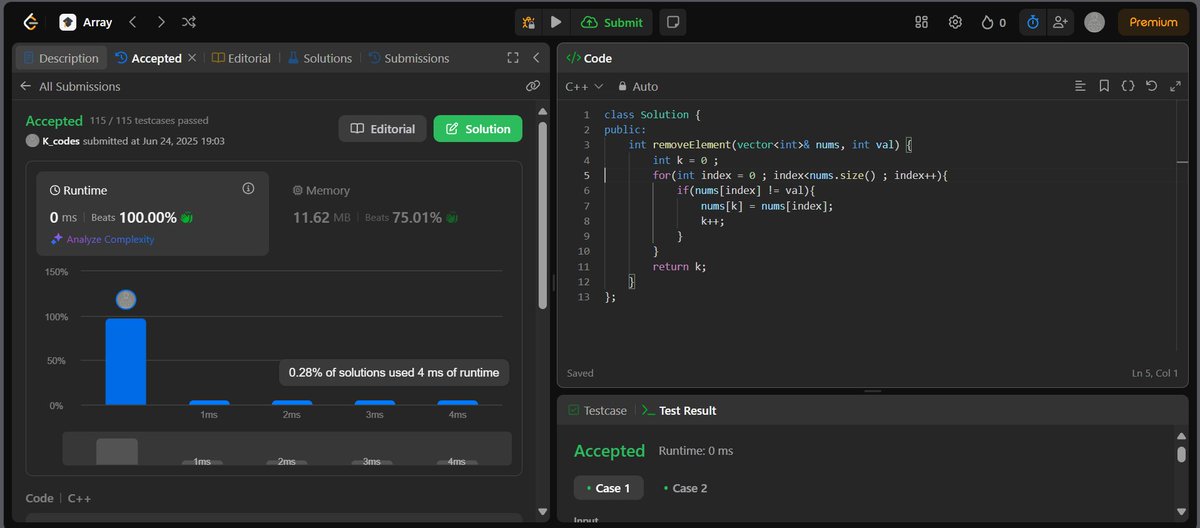Go back to All Submissions

[x=70, y=86]
